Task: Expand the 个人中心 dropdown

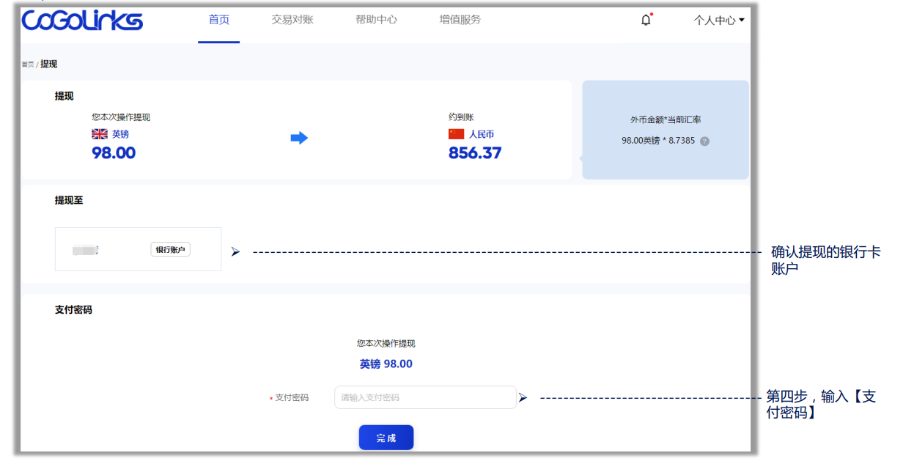Action: tap(719, 20)
